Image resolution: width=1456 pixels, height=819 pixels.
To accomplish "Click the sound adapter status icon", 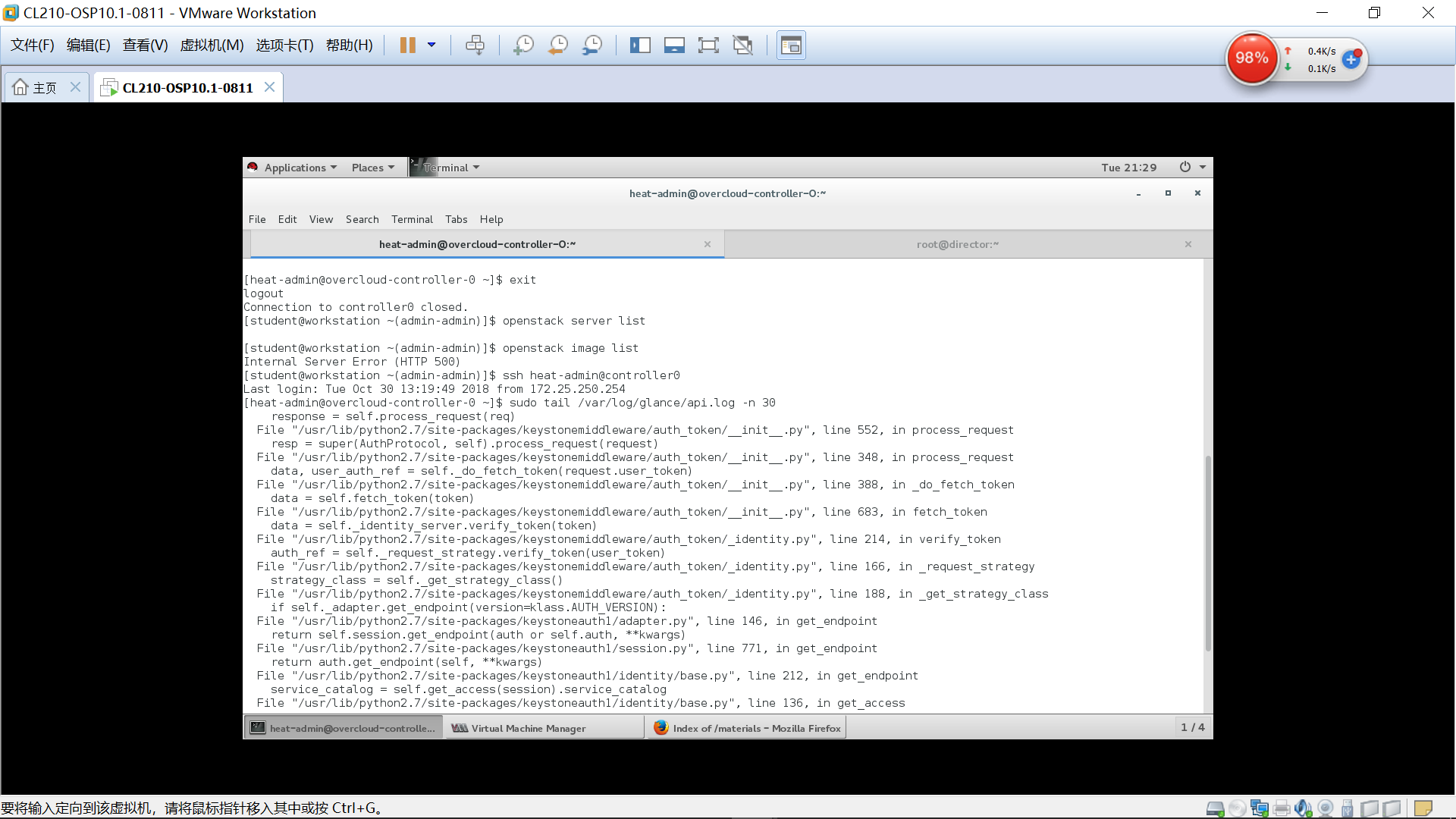I will pyautogui.click(x=1303, y=808).
